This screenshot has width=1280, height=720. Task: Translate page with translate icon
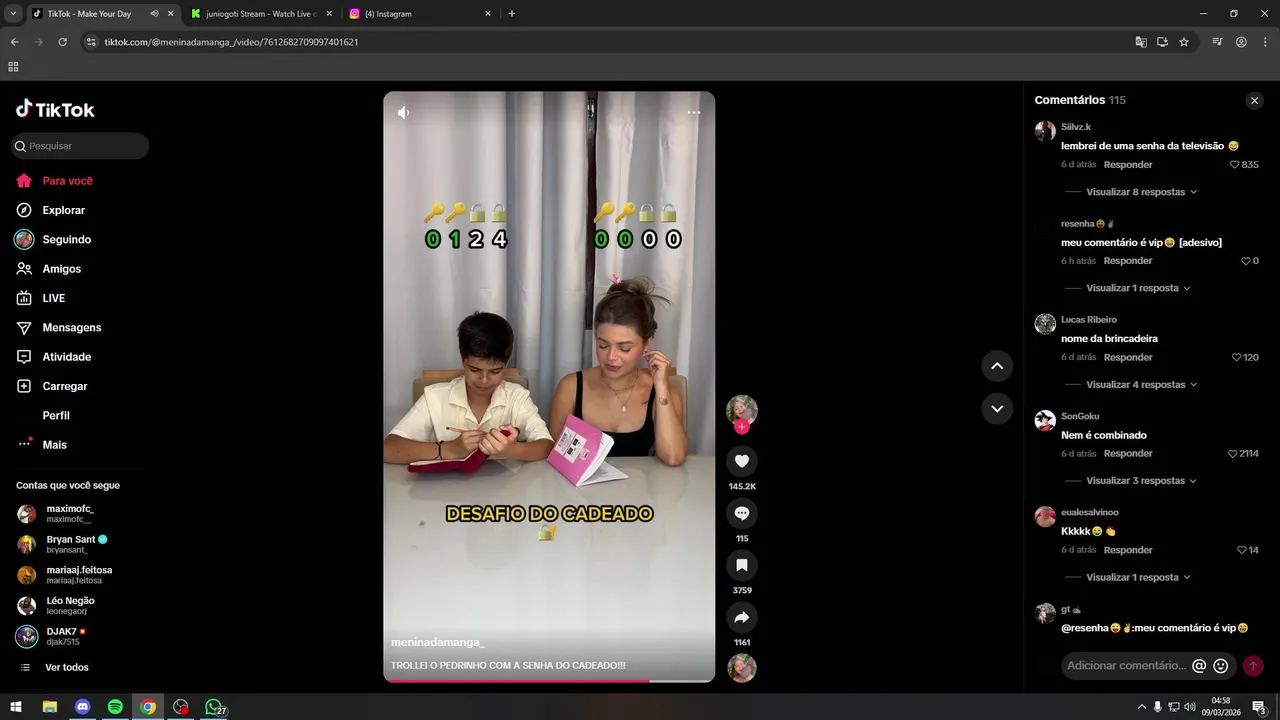point(1141,42)
